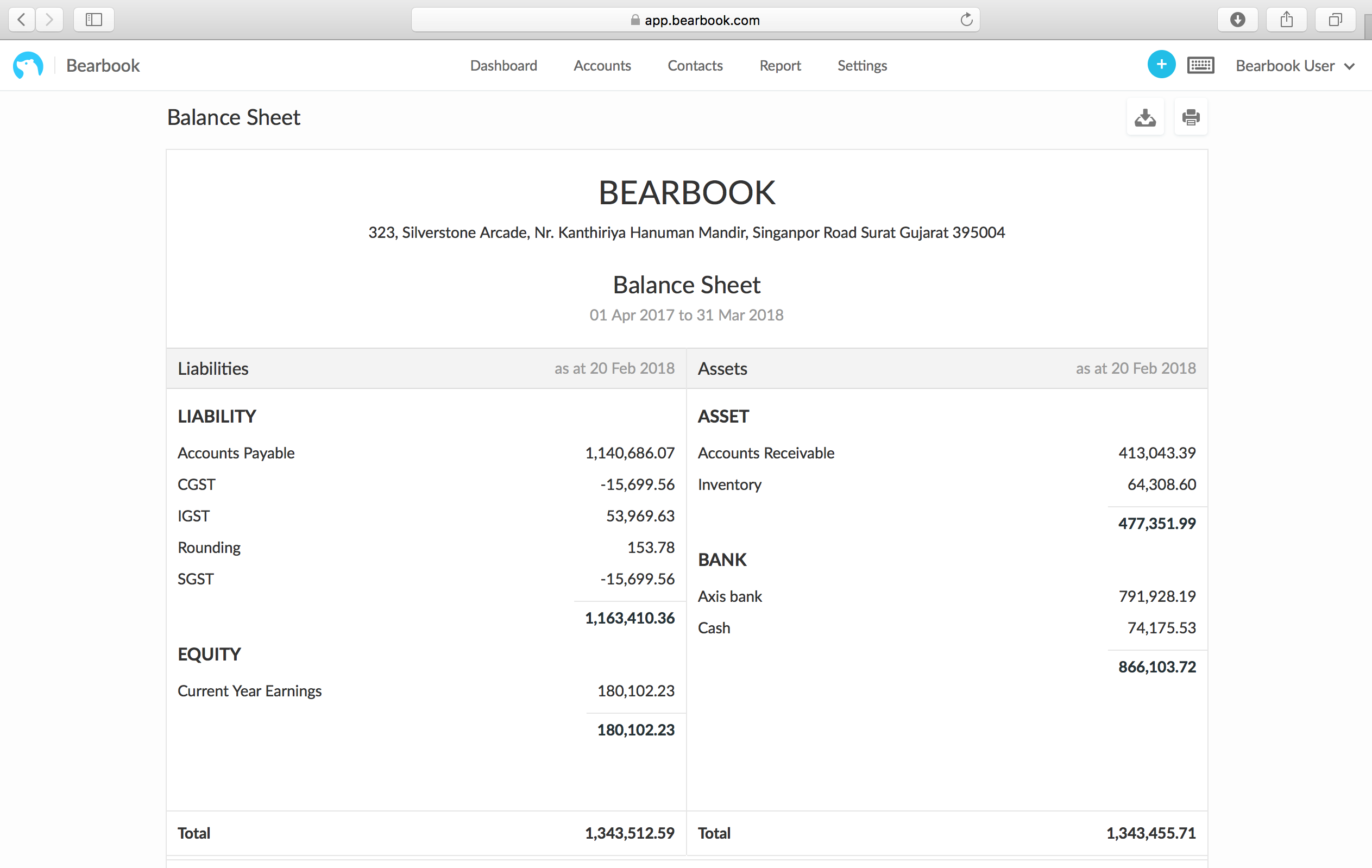This screenshot has height=868, width=1372.
Task: Download the balance sheet report
Action: 1145,117
